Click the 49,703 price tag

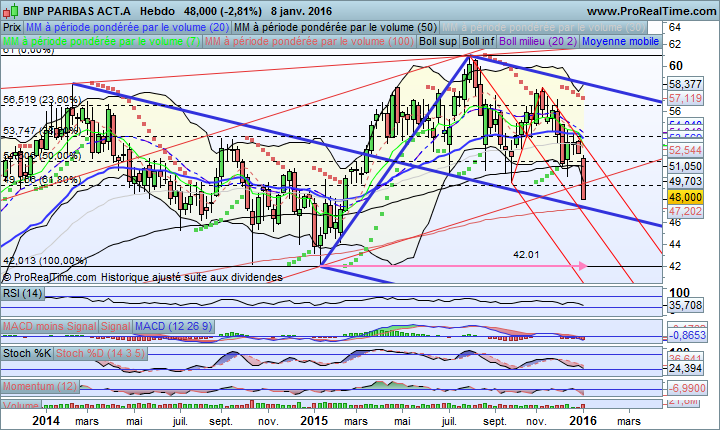pyautogui.click(x=685, y=181)
